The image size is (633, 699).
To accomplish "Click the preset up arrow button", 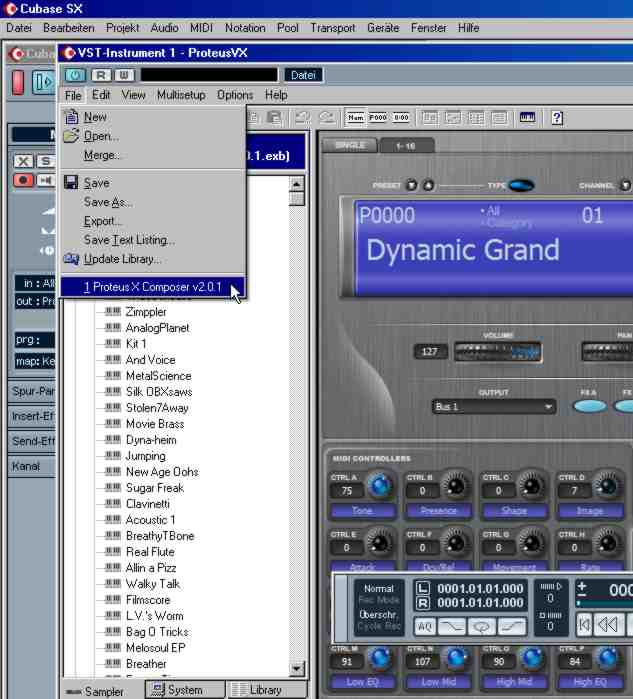I will (428, 185).
